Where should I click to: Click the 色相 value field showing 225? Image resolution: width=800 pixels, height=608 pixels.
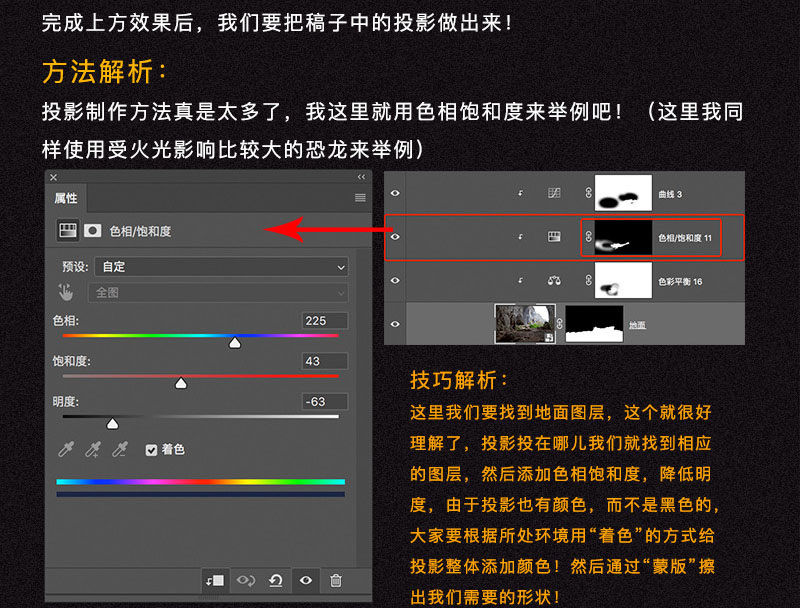tap(324, 321)
